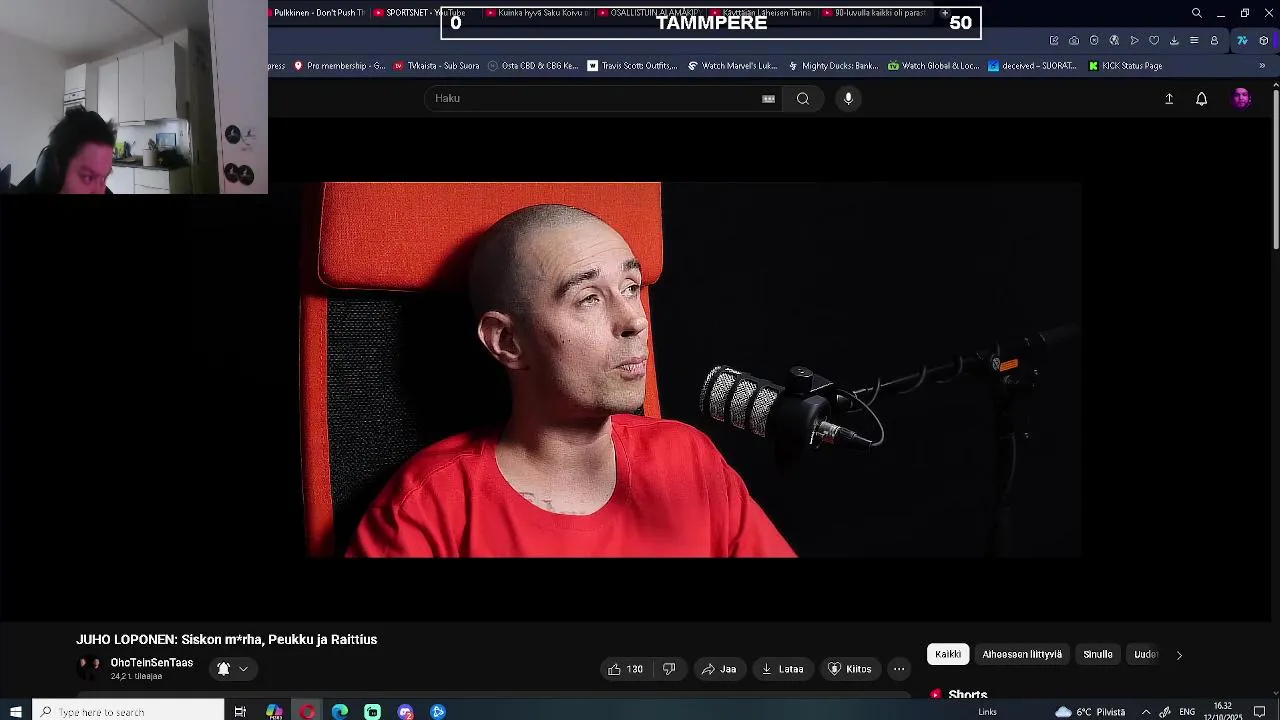1280x720 pixels.
Task: Click the Shorts section heading
Action: [967, 694]
